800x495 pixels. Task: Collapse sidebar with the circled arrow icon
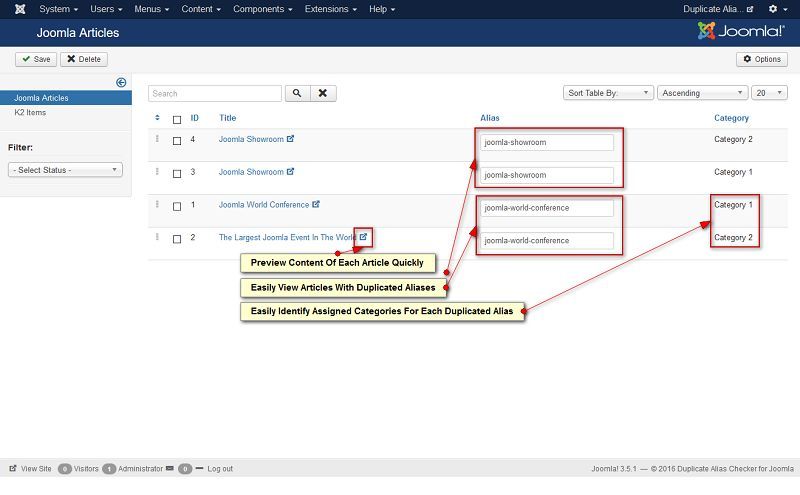[121, 82]
